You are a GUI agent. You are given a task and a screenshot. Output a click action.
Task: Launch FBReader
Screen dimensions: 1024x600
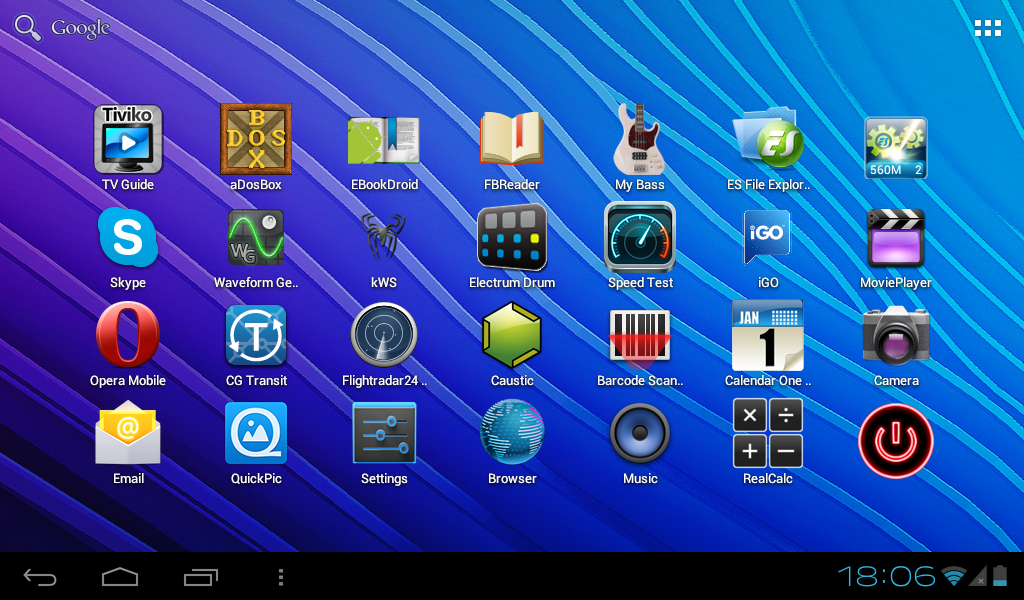tap(512, 138)
